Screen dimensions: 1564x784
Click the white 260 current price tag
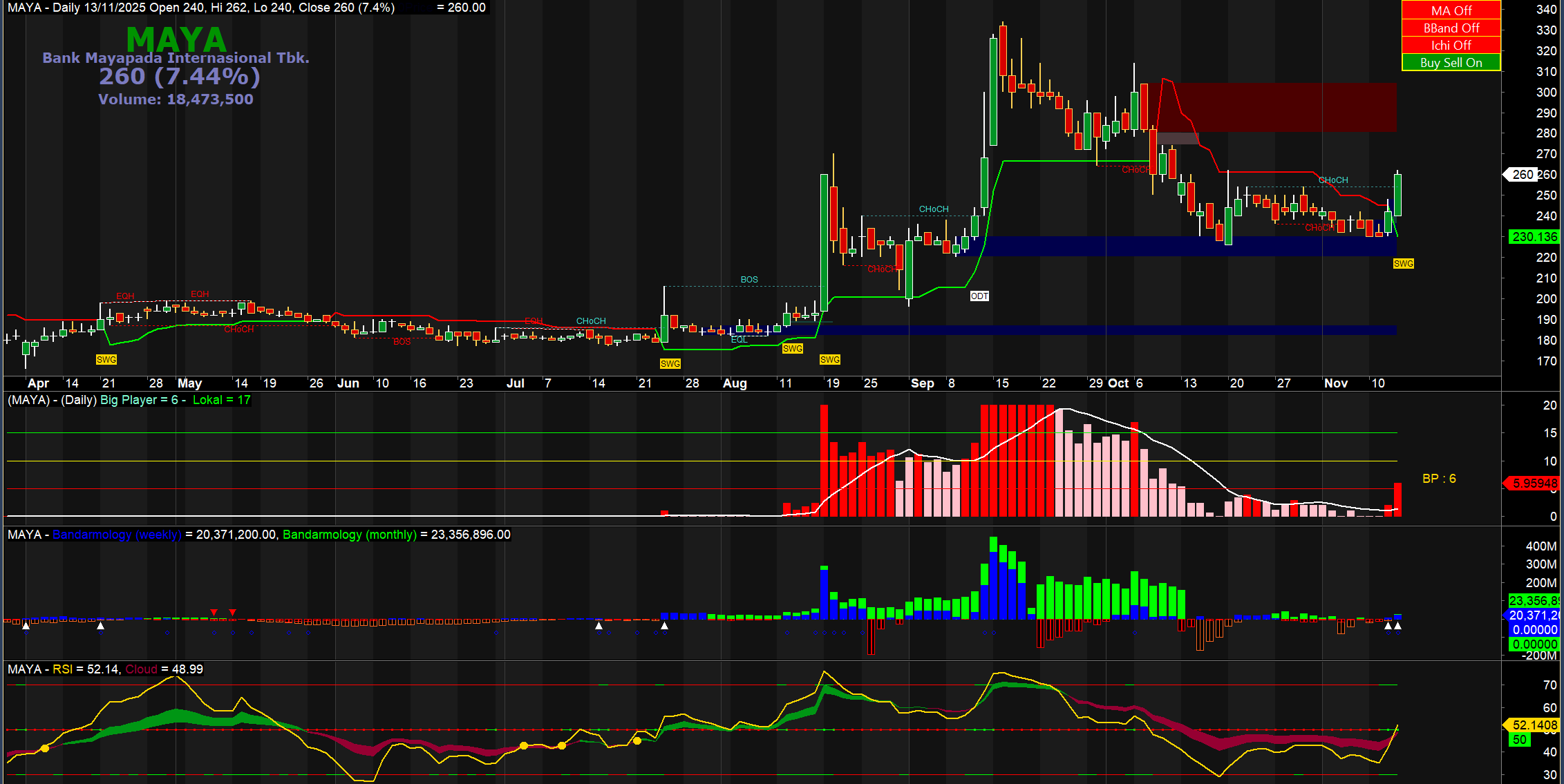pos(1522,174)
